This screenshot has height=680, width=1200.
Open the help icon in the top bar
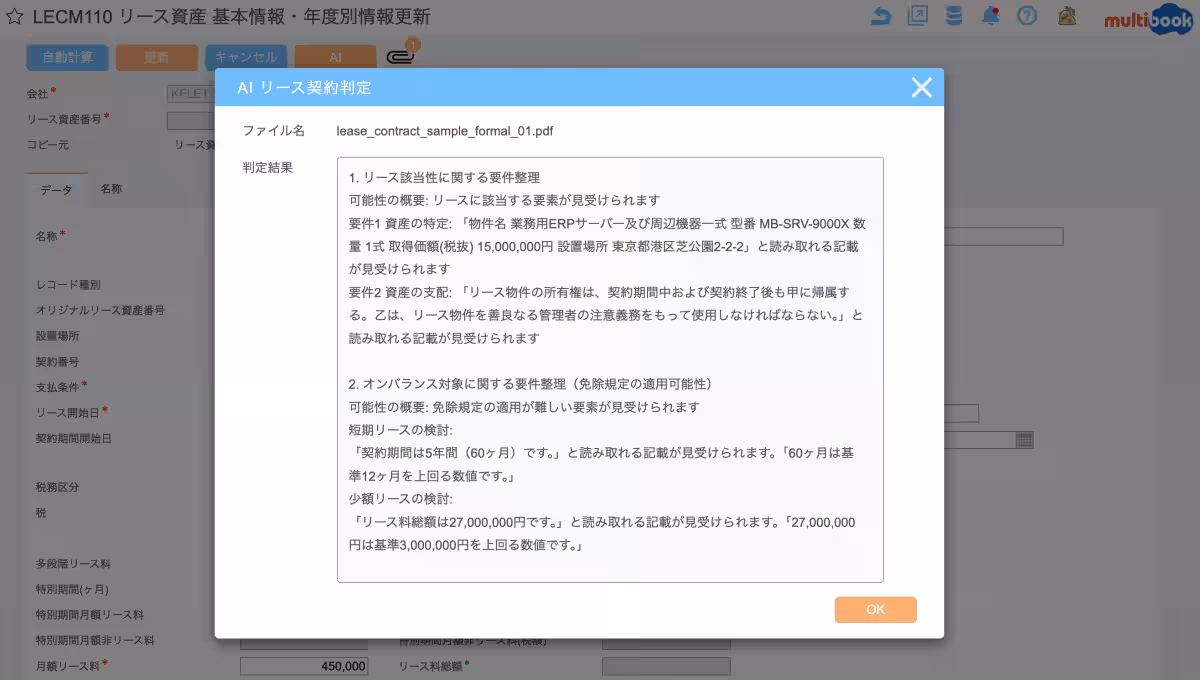pos(1026,16)
